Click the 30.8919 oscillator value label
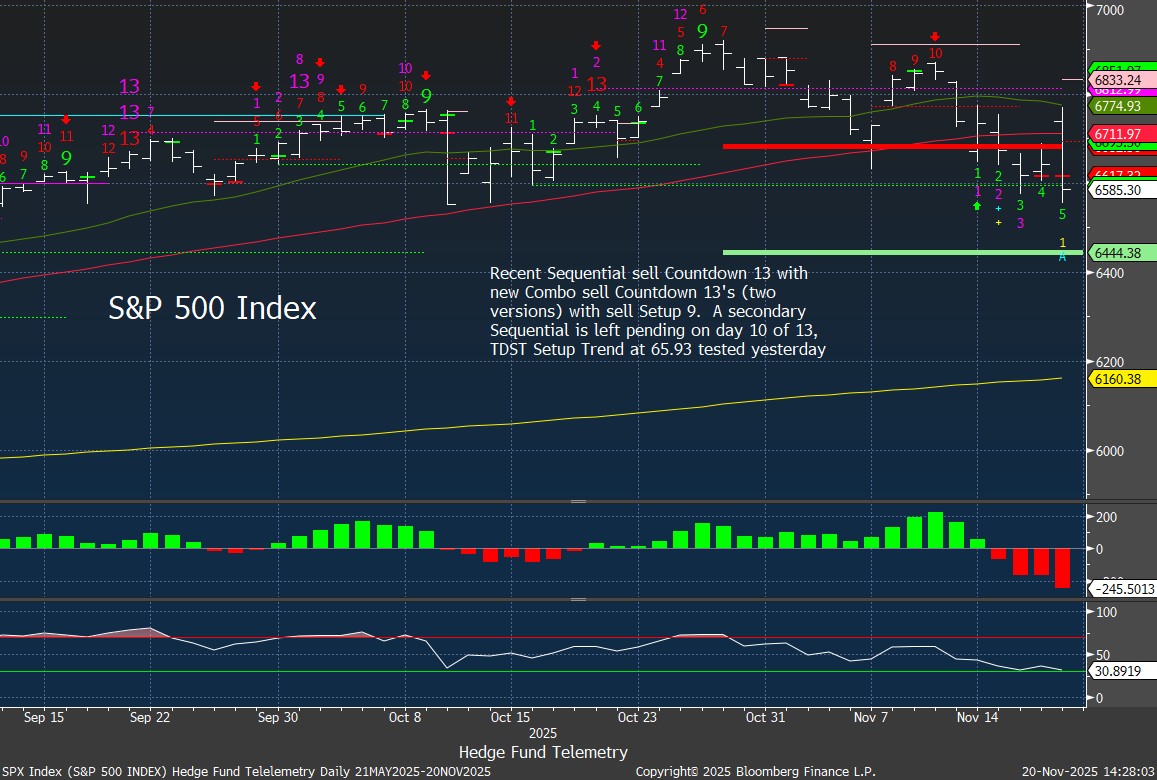Viewport: 1157px width, 780px height. click(1117, 671)
